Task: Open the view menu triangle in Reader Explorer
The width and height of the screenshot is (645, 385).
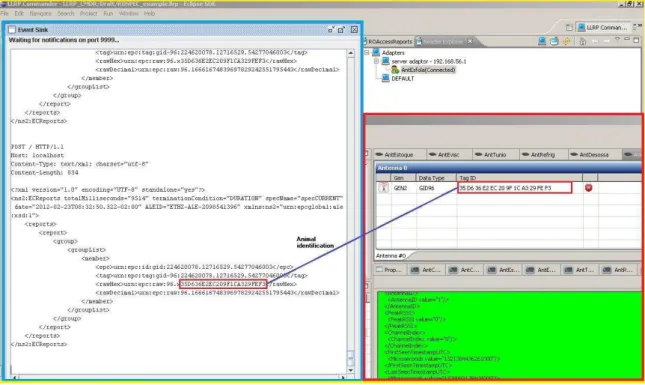Action: click(x=617, y=40)
